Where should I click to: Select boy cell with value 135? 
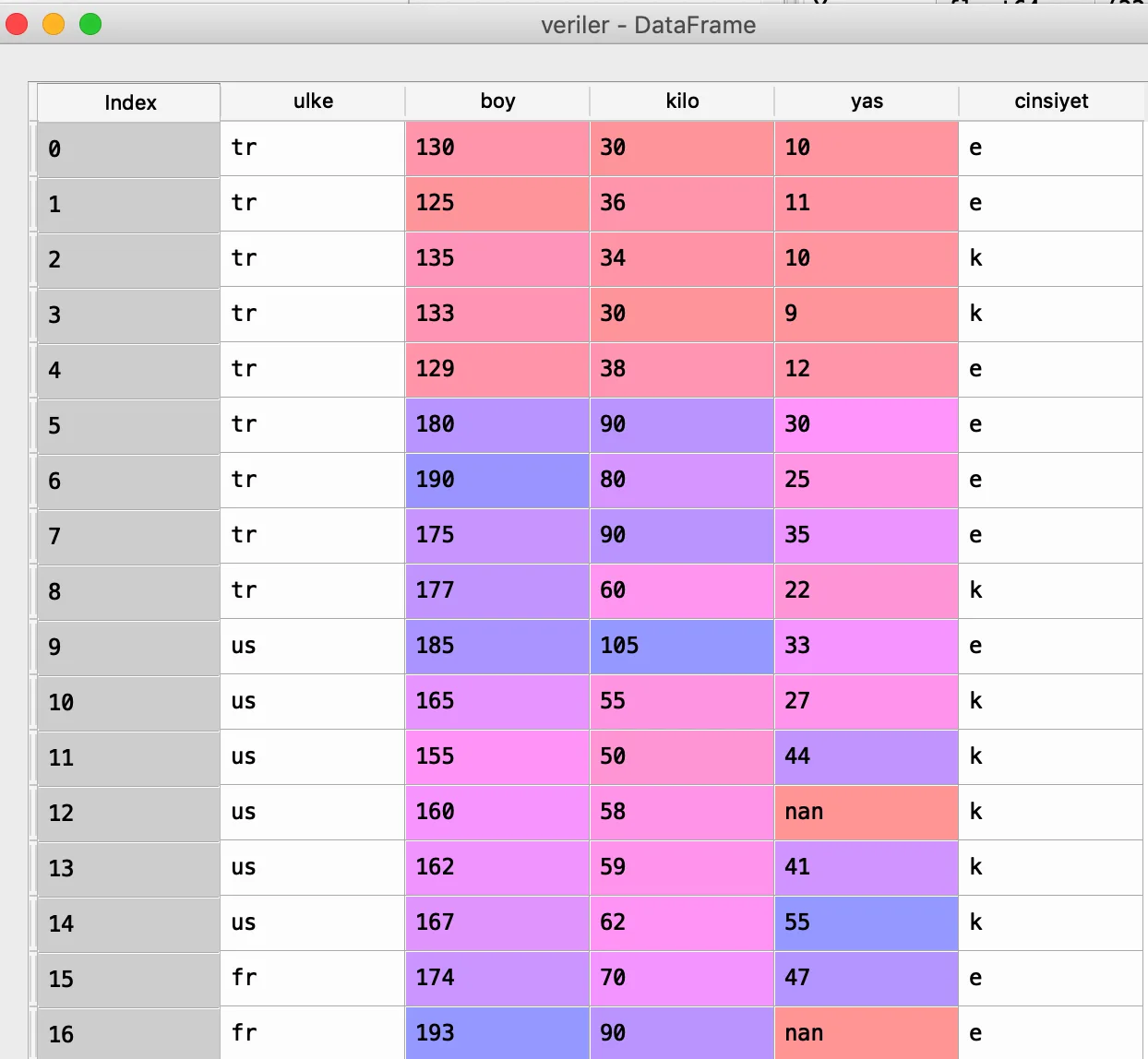pos(497,259)
